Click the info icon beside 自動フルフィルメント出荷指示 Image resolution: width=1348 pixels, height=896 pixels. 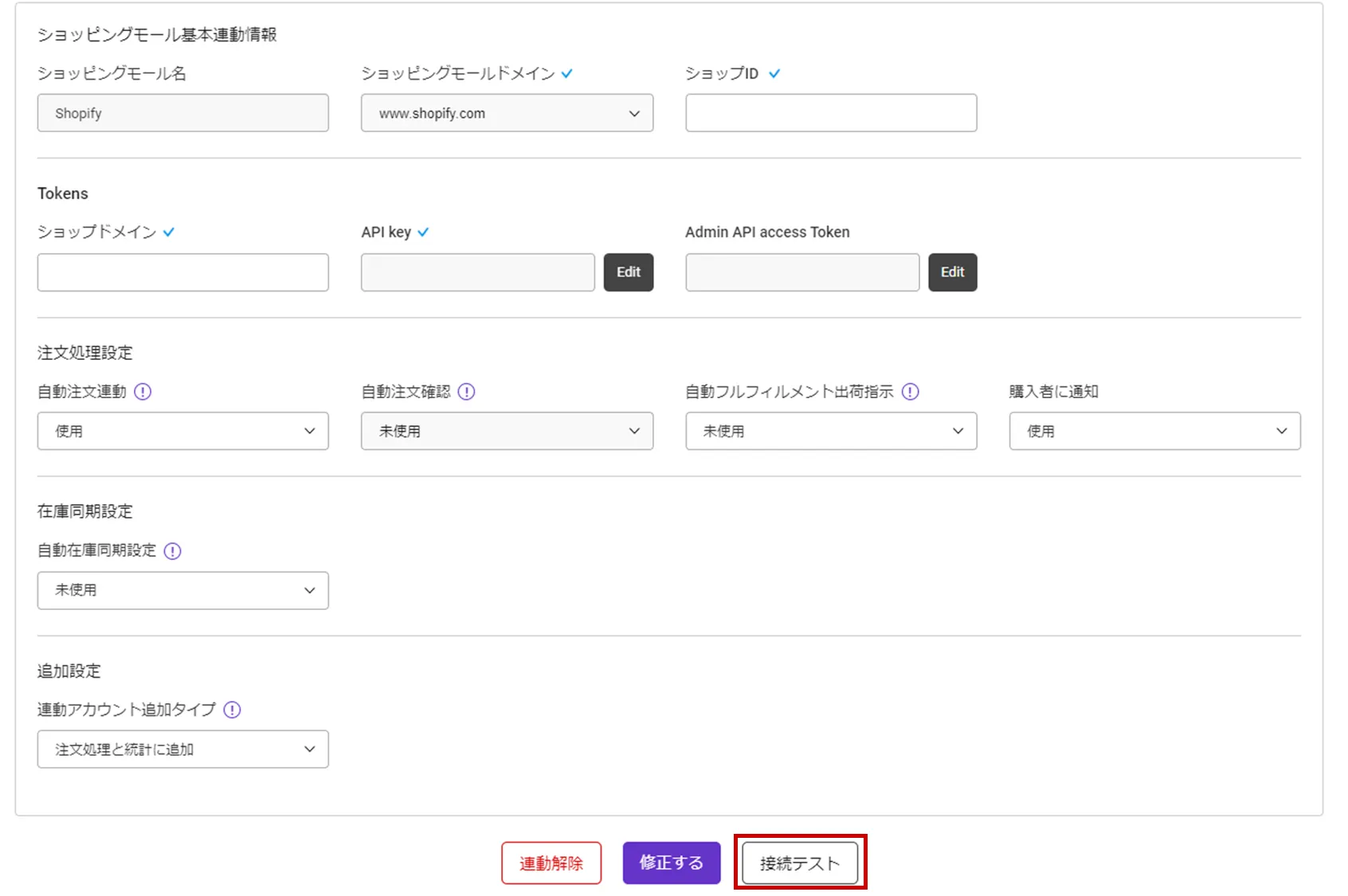tap(911, 392)
